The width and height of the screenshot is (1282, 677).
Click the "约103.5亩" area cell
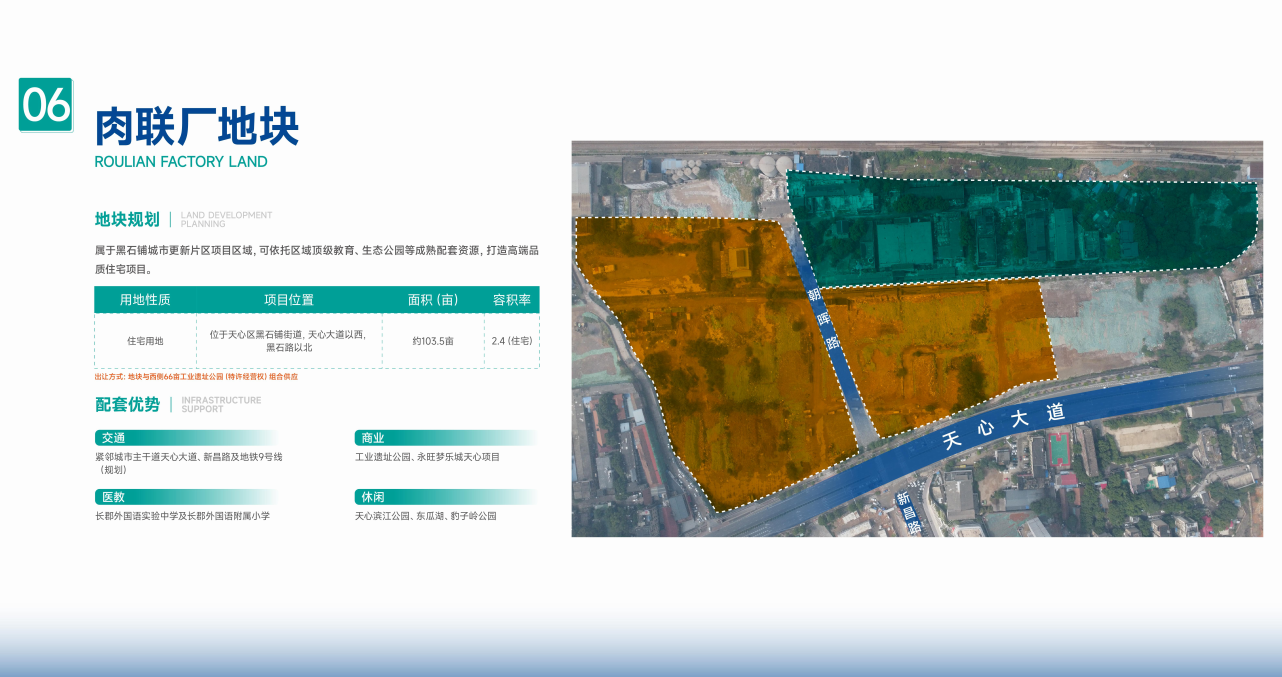tap(433, 341)
